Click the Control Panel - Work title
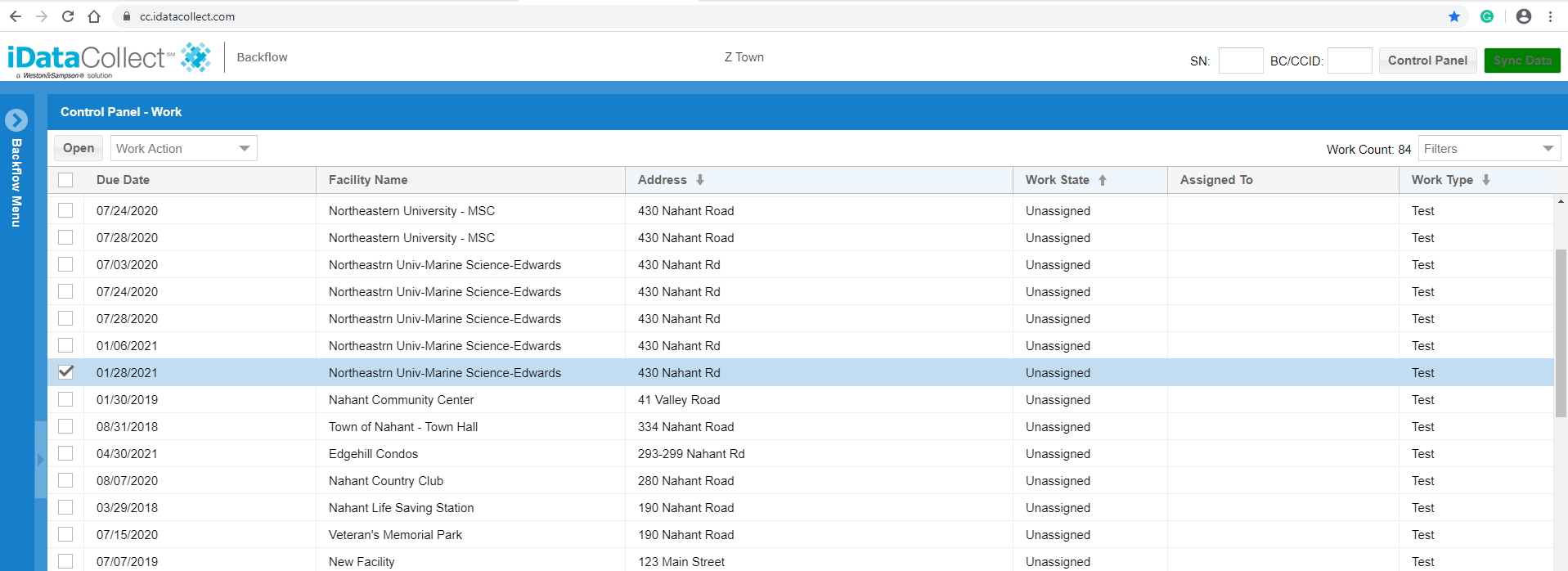Image resolution: width=1568 pixels, height=571 pixels. click(x=121, y=112)
